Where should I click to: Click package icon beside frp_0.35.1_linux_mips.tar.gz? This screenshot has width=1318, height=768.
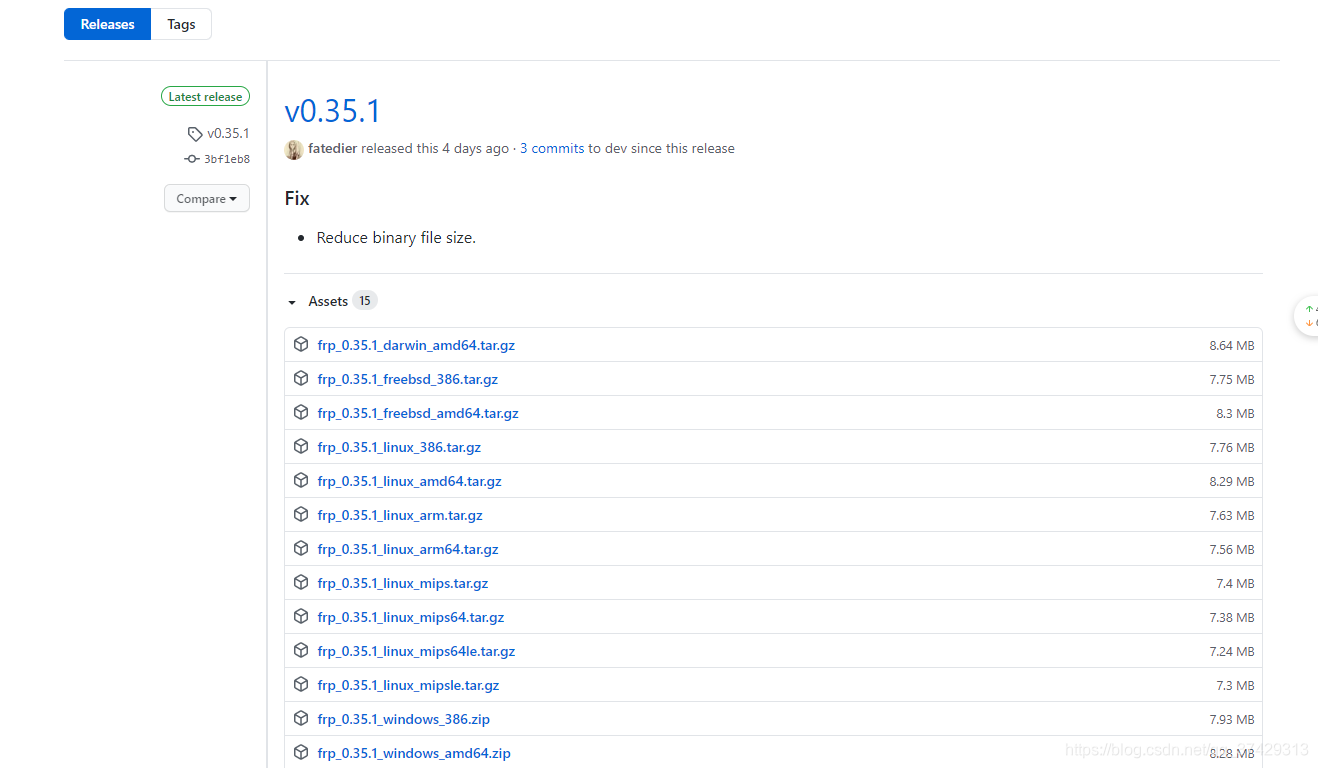[x=301, y=582]
